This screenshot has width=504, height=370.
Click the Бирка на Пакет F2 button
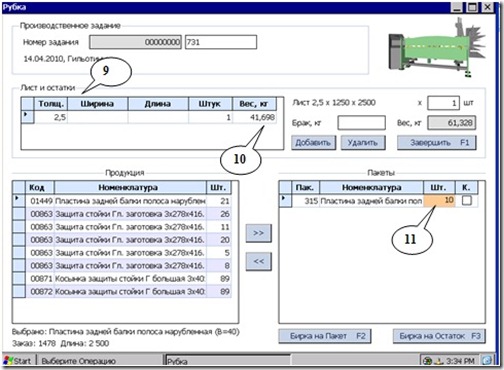point(325,336)
